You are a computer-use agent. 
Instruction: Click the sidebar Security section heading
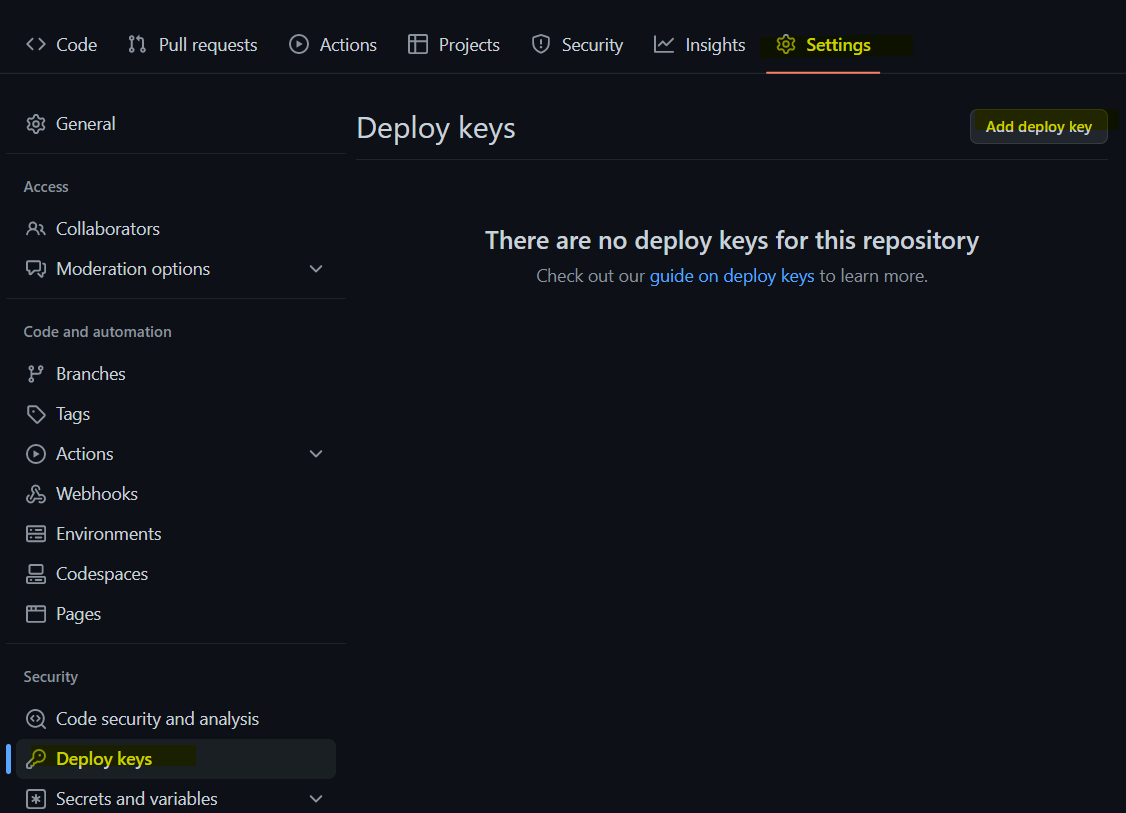(x=50, y=677)
